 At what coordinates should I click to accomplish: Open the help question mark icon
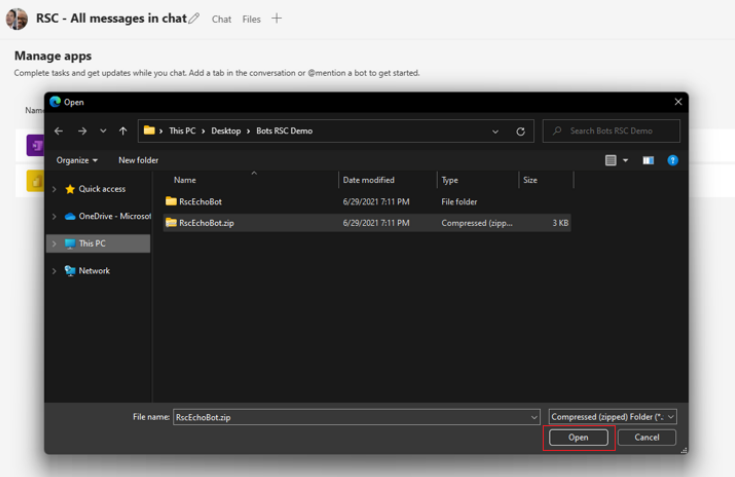[x=673, y=160]
